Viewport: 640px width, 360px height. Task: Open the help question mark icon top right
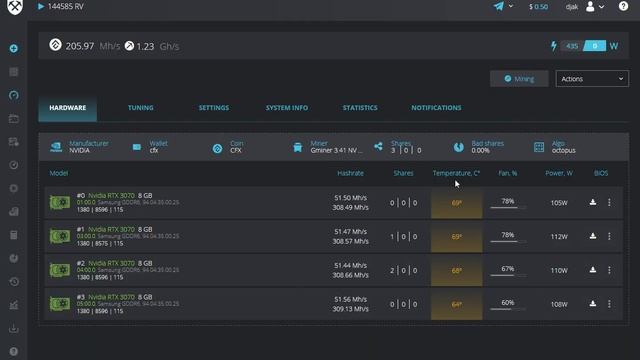click(x=623, y=6)
